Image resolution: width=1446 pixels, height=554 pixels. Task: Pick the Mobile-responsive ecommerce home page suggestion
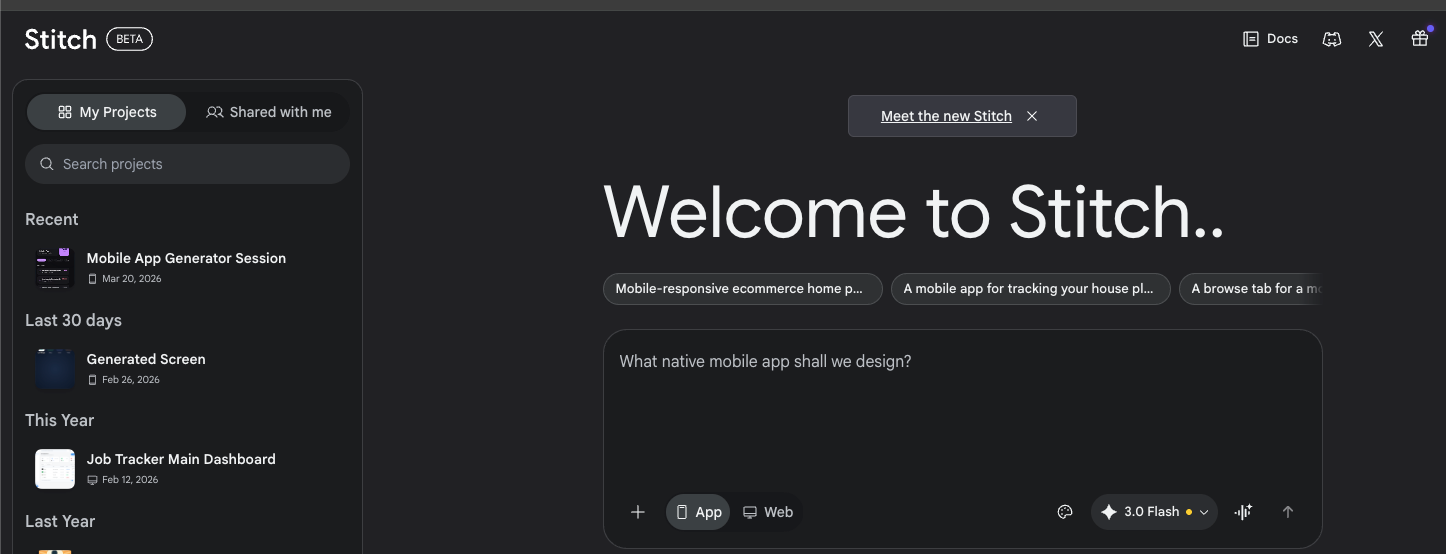click(742, 288)
